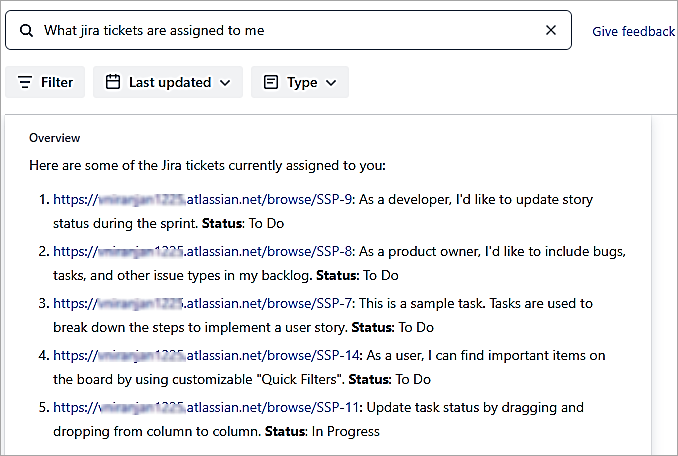
Task: Open the SSP-7 ticket link
Action: [x=202, y=303]
